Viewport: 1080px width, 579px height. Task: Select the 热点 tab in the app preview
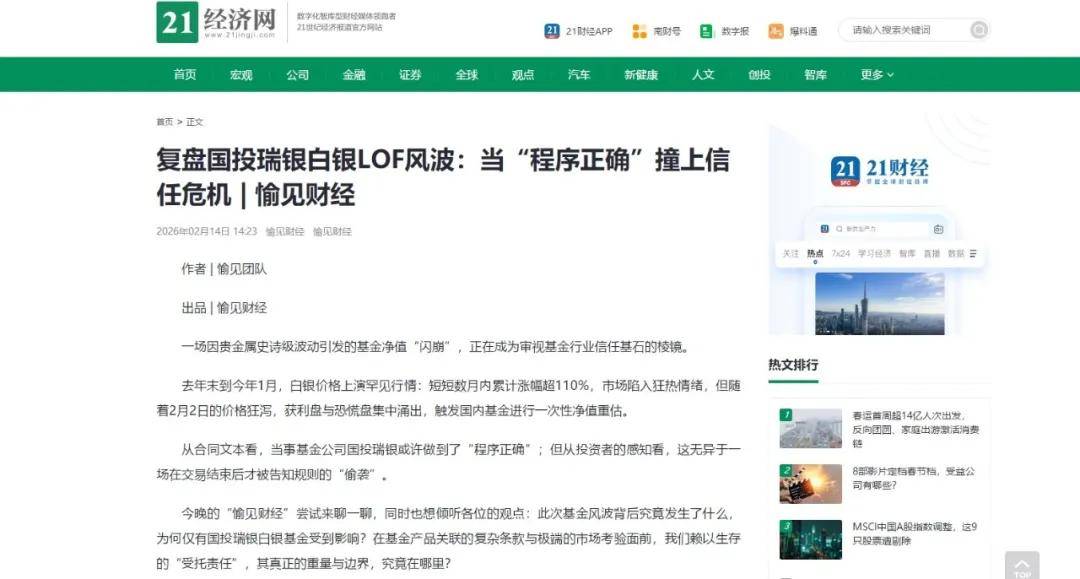(815, 254)
